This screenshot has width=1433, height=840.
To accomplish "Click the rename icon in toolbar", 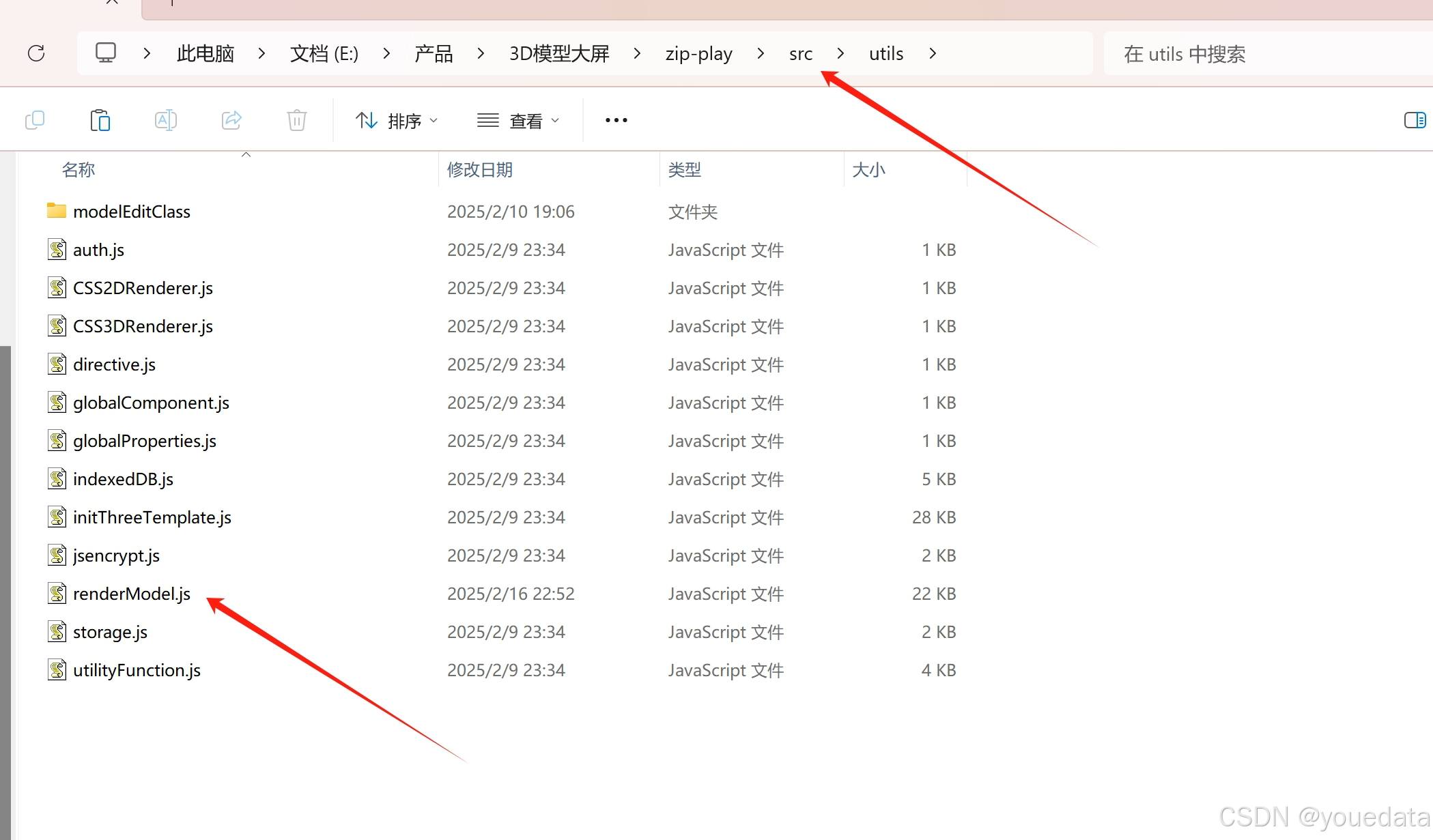I will tap(166, 120).
